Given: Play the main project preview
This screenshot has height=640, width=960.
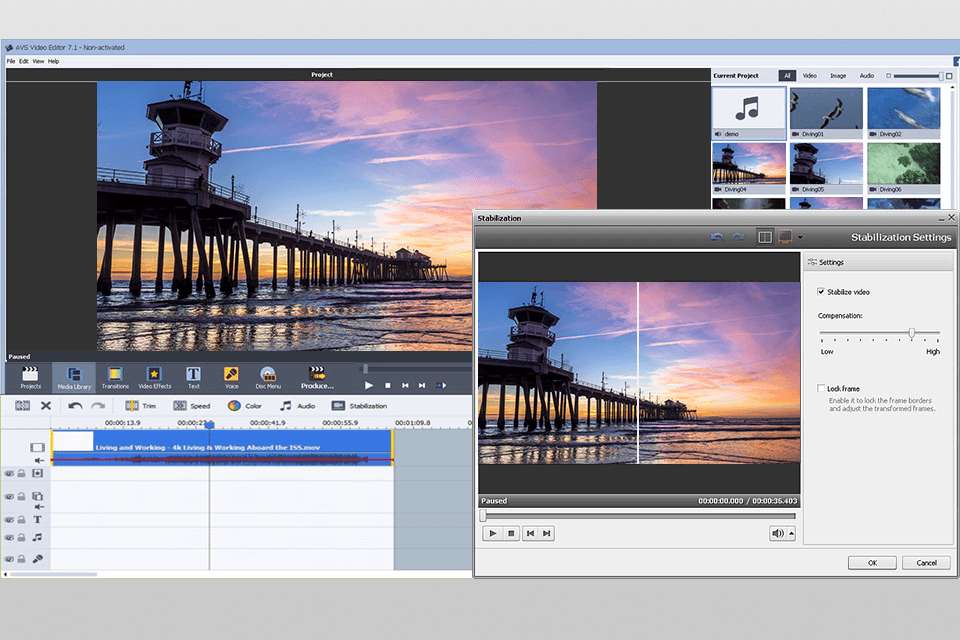Looking at the screenshot, I should (x=369, y=386).
